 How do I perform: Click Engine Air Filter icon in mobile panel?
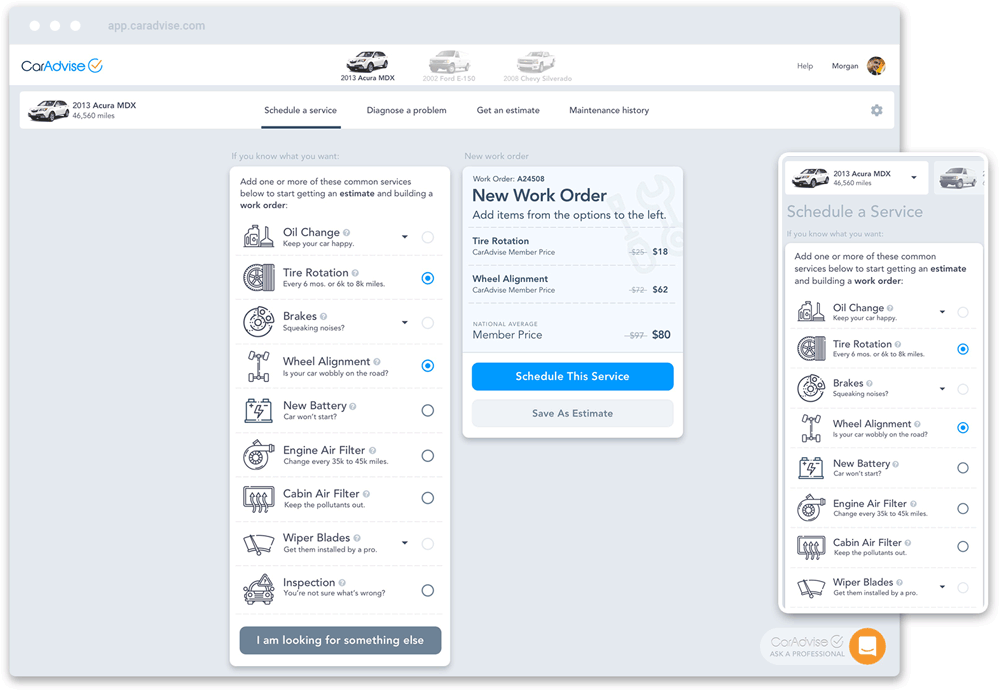point(811,508)
